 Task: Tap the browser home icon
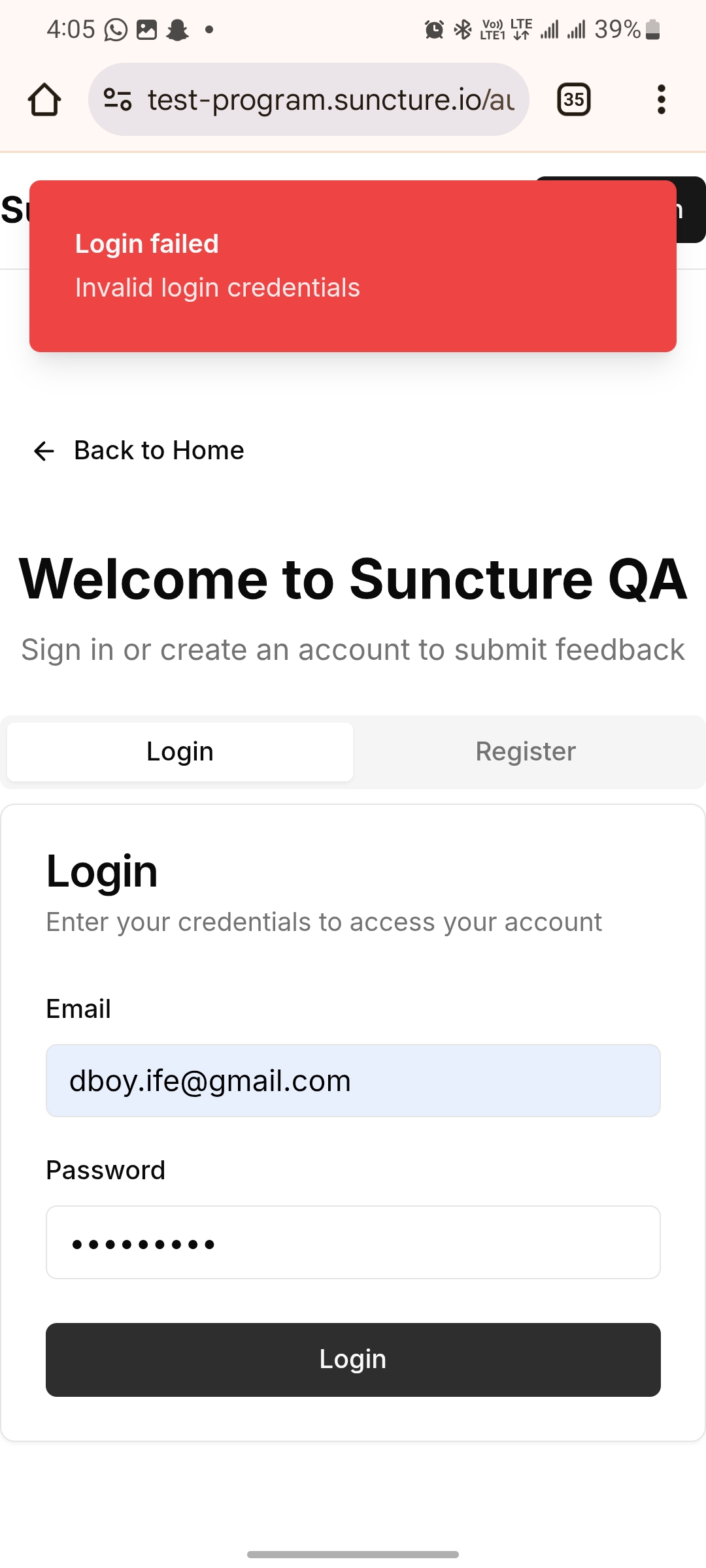(44, 100)
